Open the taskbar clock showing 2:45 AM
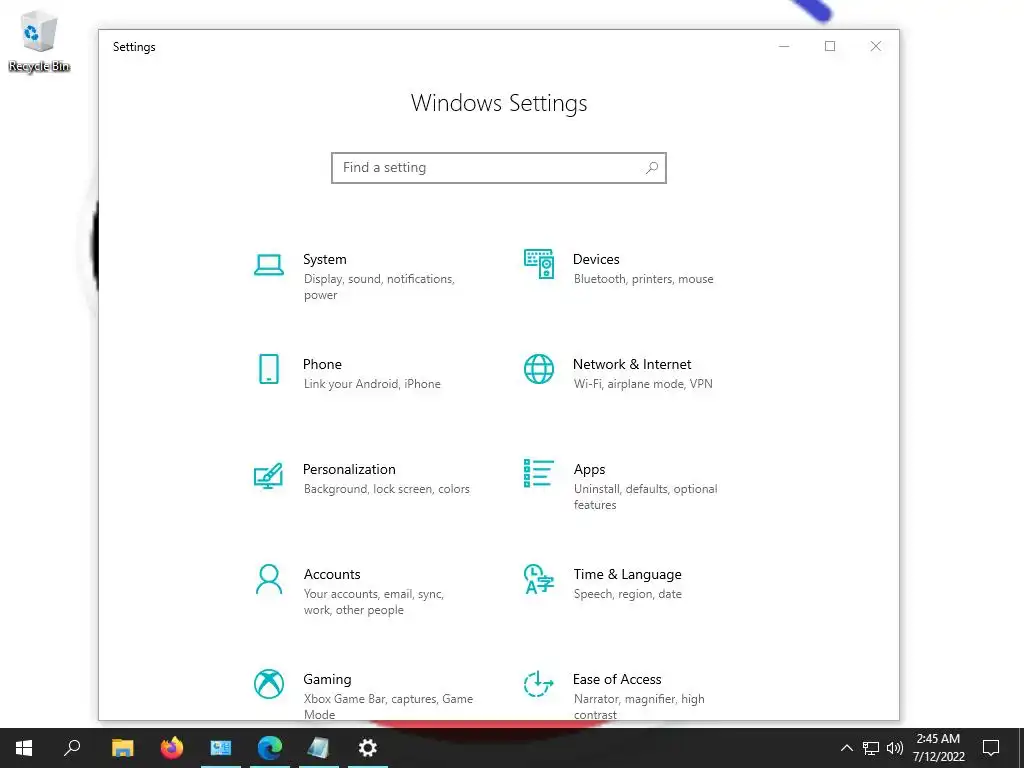This screenshot has height=768, width=1024. coord(938,748)
